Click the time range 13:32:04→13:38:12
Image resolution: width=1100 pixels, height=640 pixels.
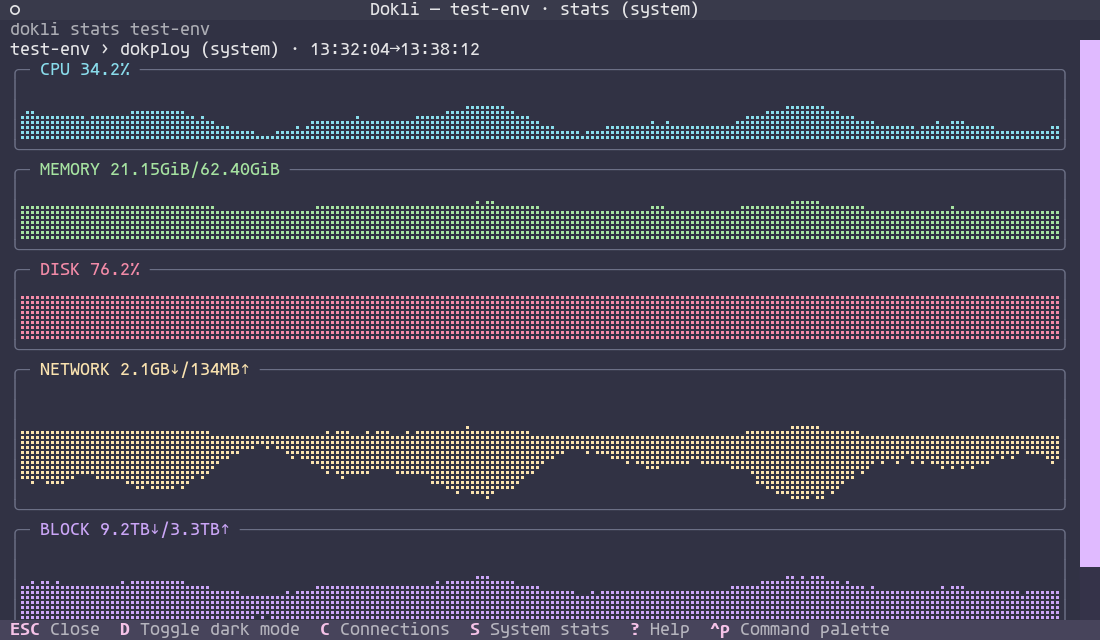[395, 49]
